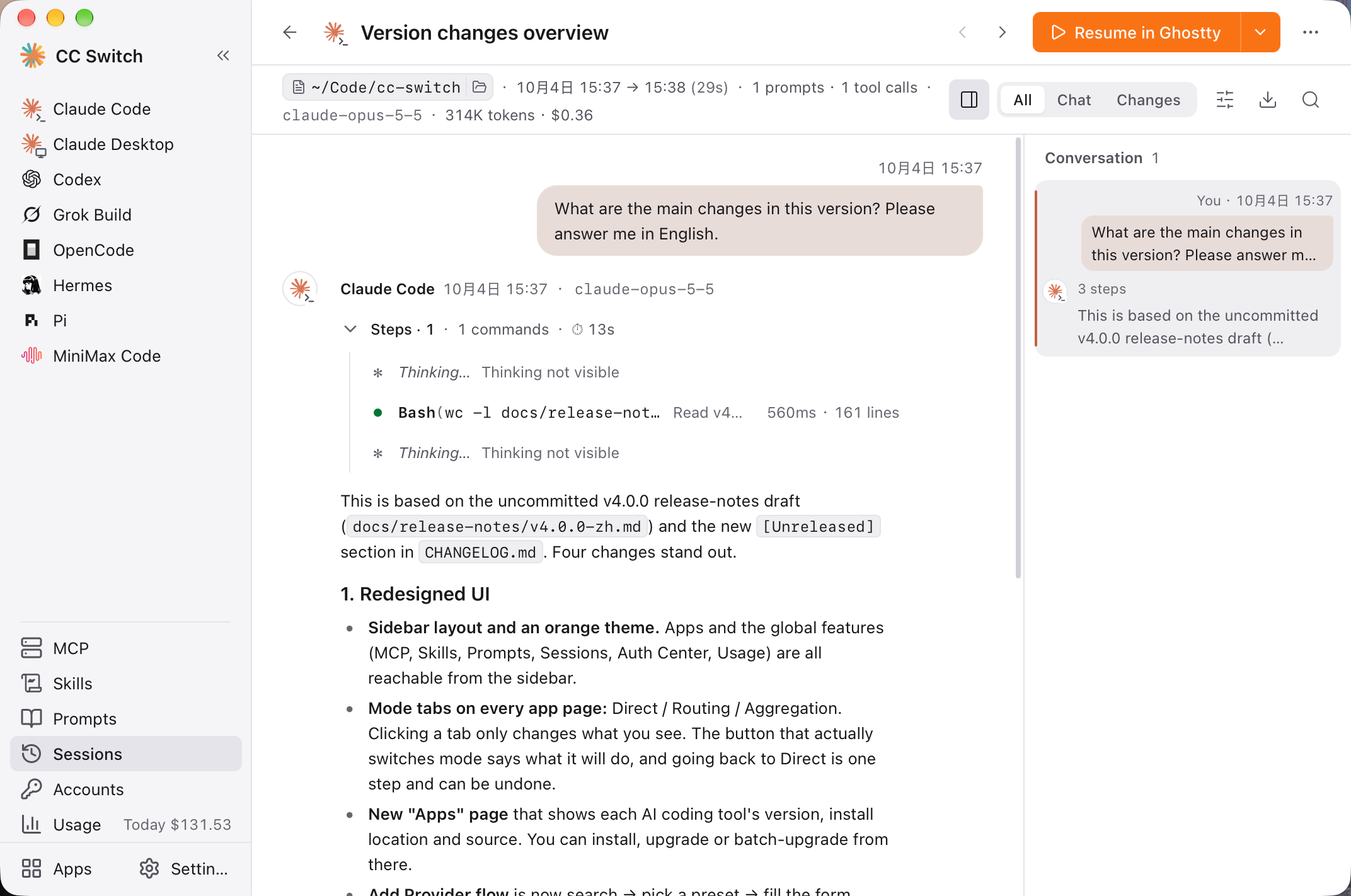
Task: Open the Sessions page
Action: click(x=126, y=754)
